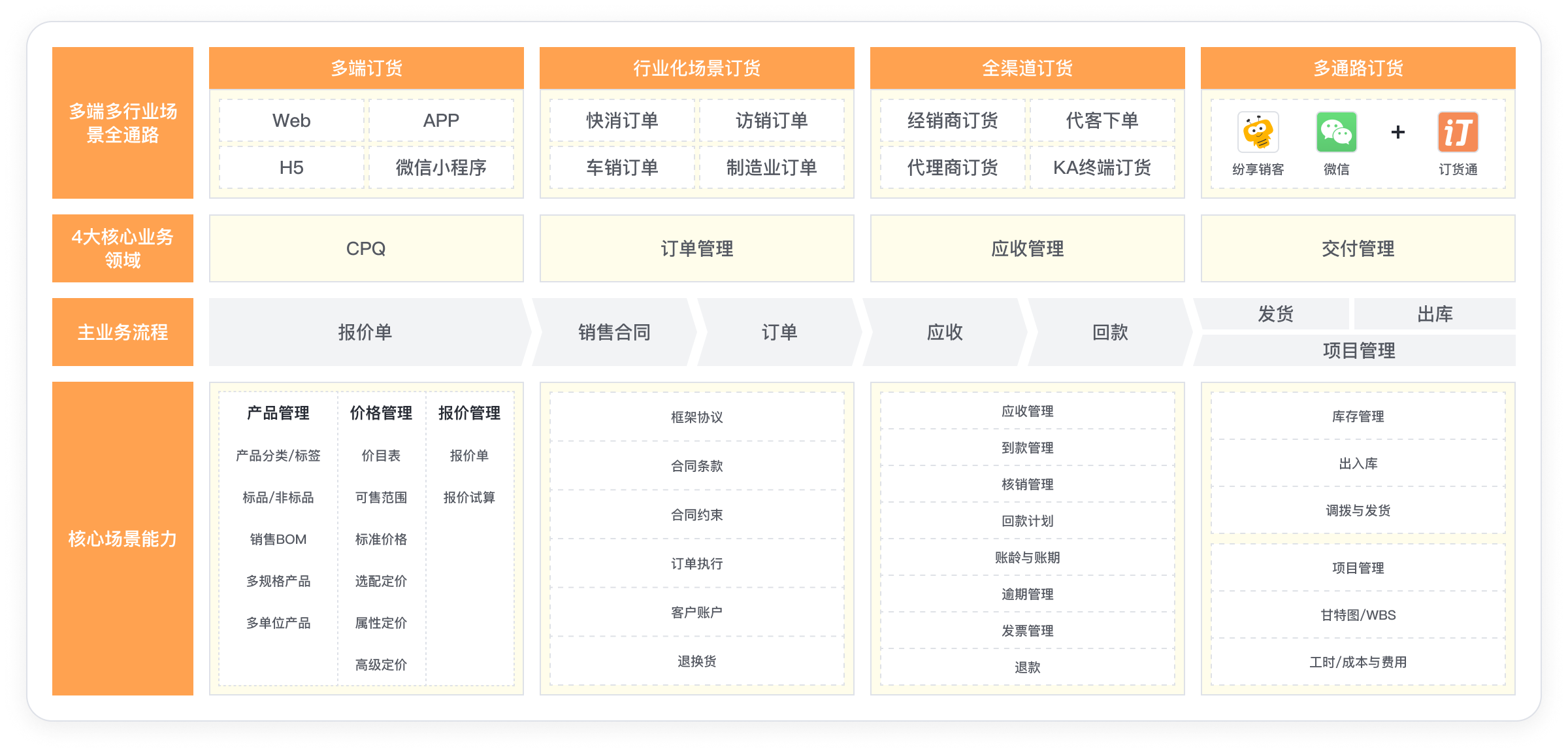Image resolution: width=1568 pixels, height=753 pixels.
Task: Click the KA终端订货 channel cell
Action: coord(1102,167)
